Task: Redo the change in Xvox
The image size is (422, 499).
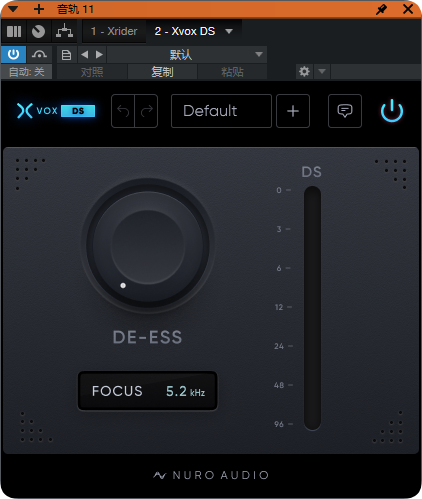Action: point(146,111)
